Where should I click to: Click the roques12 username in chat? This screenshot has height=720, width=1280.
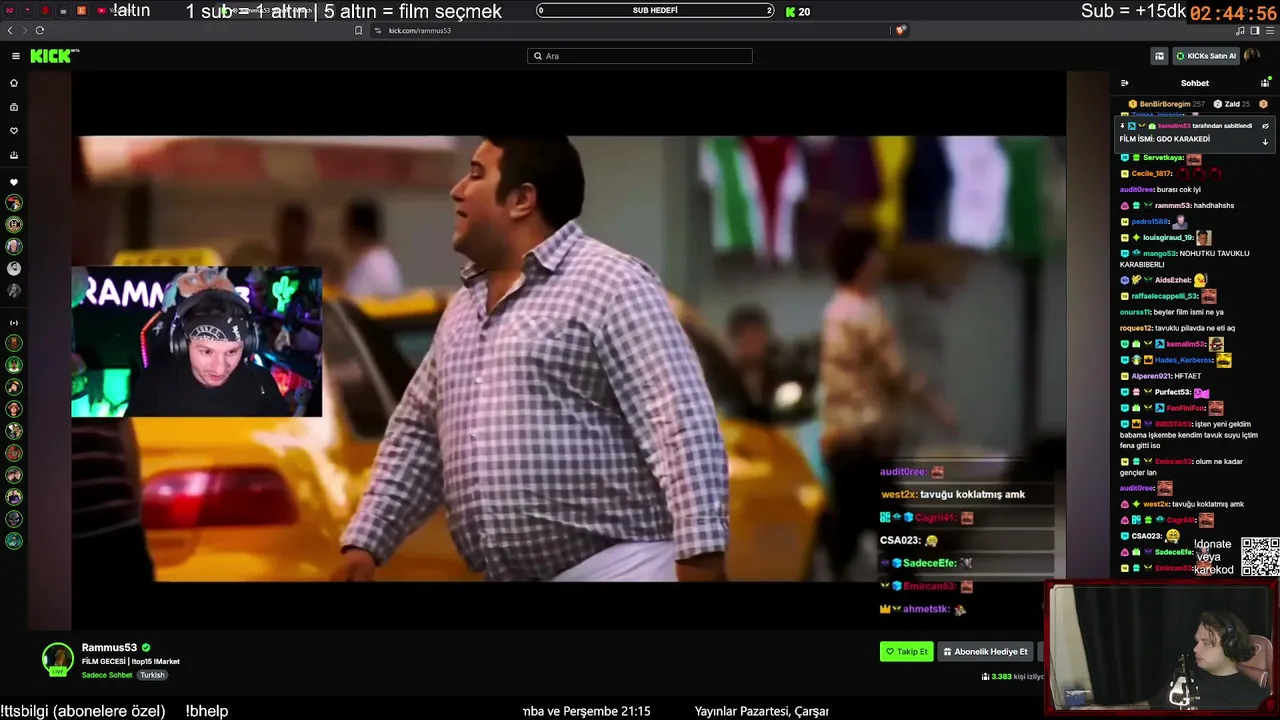1137,328
